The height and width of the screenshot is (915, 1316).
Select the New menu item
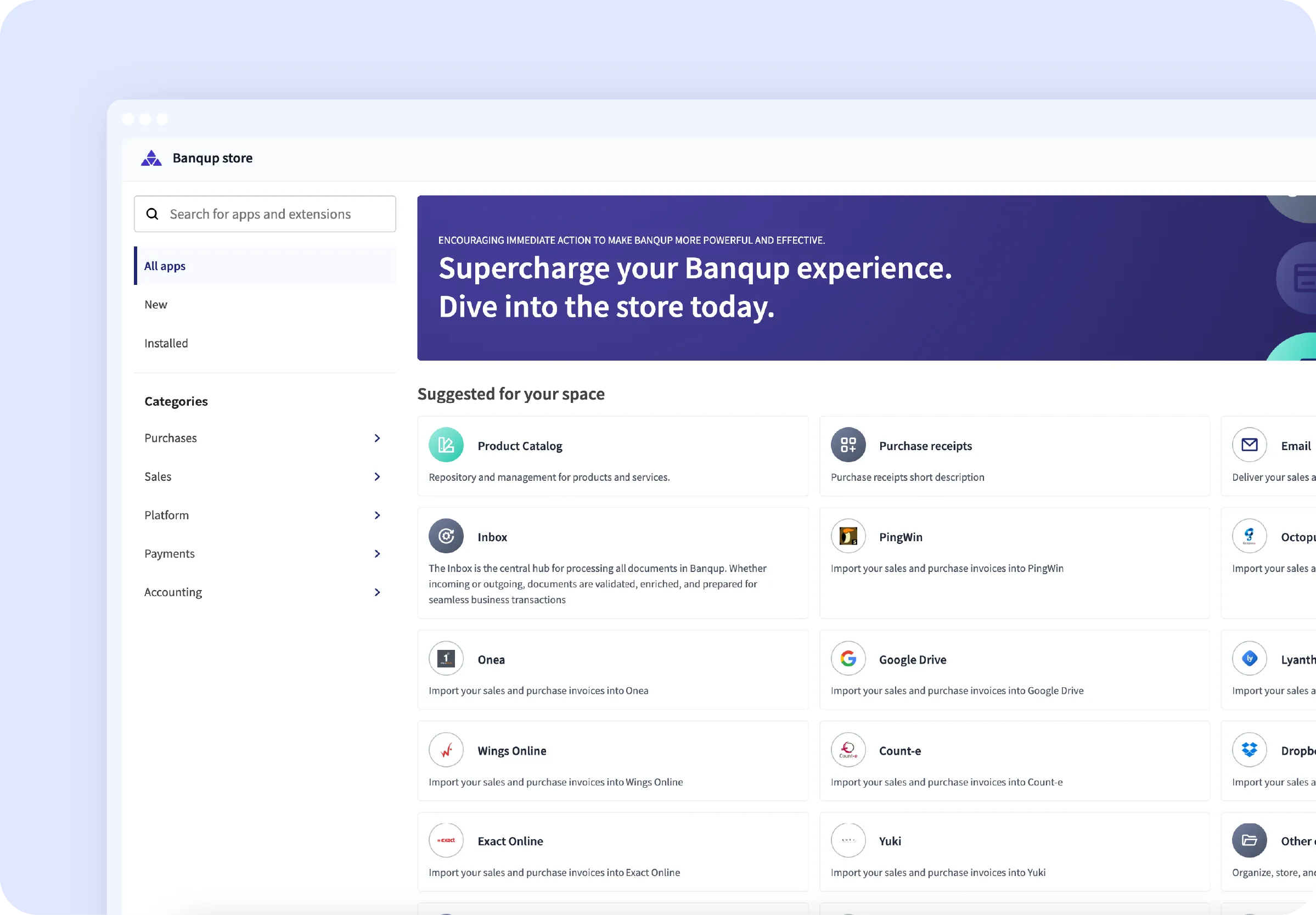tap(265, 305)
